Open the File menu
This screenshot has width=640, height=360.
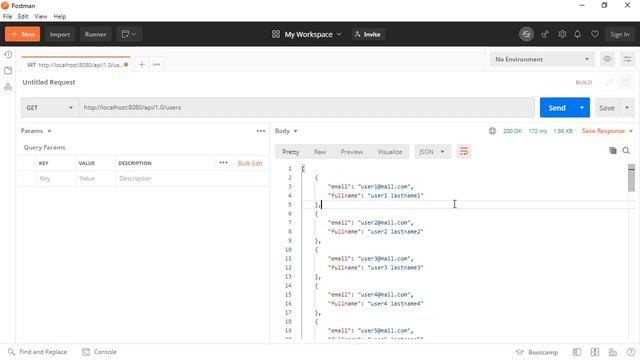tap(7, 16)
